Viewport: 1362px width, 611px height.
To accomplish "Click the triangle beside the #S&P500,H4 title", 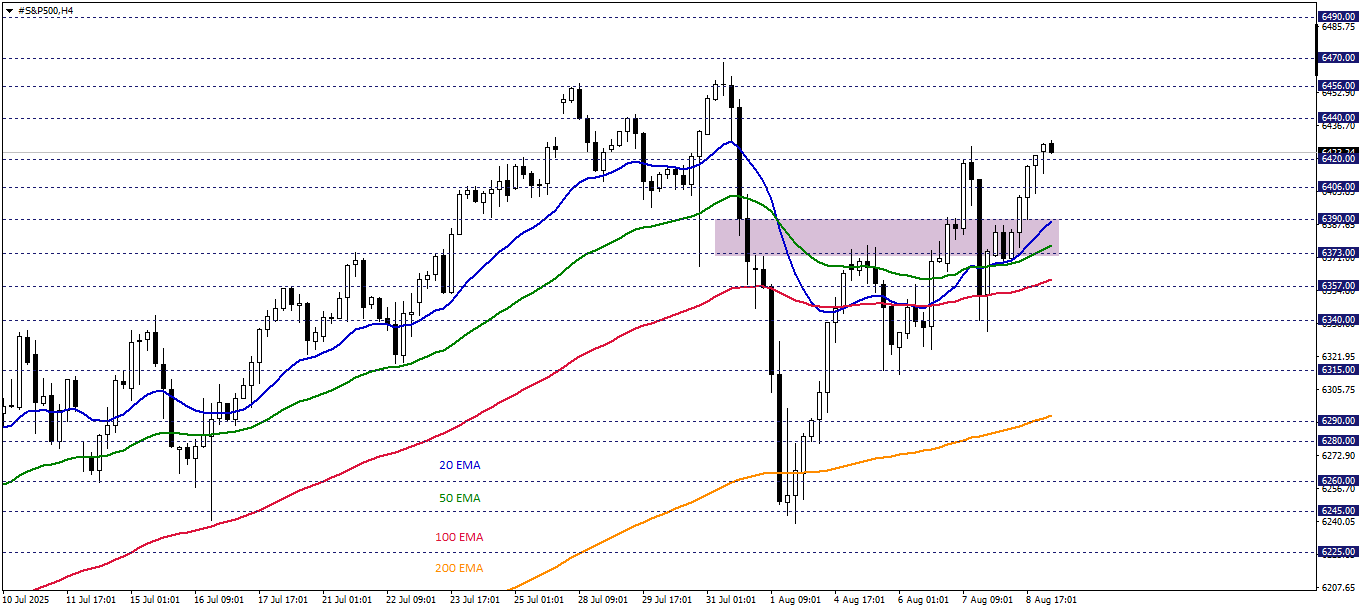I will (9, 10).
